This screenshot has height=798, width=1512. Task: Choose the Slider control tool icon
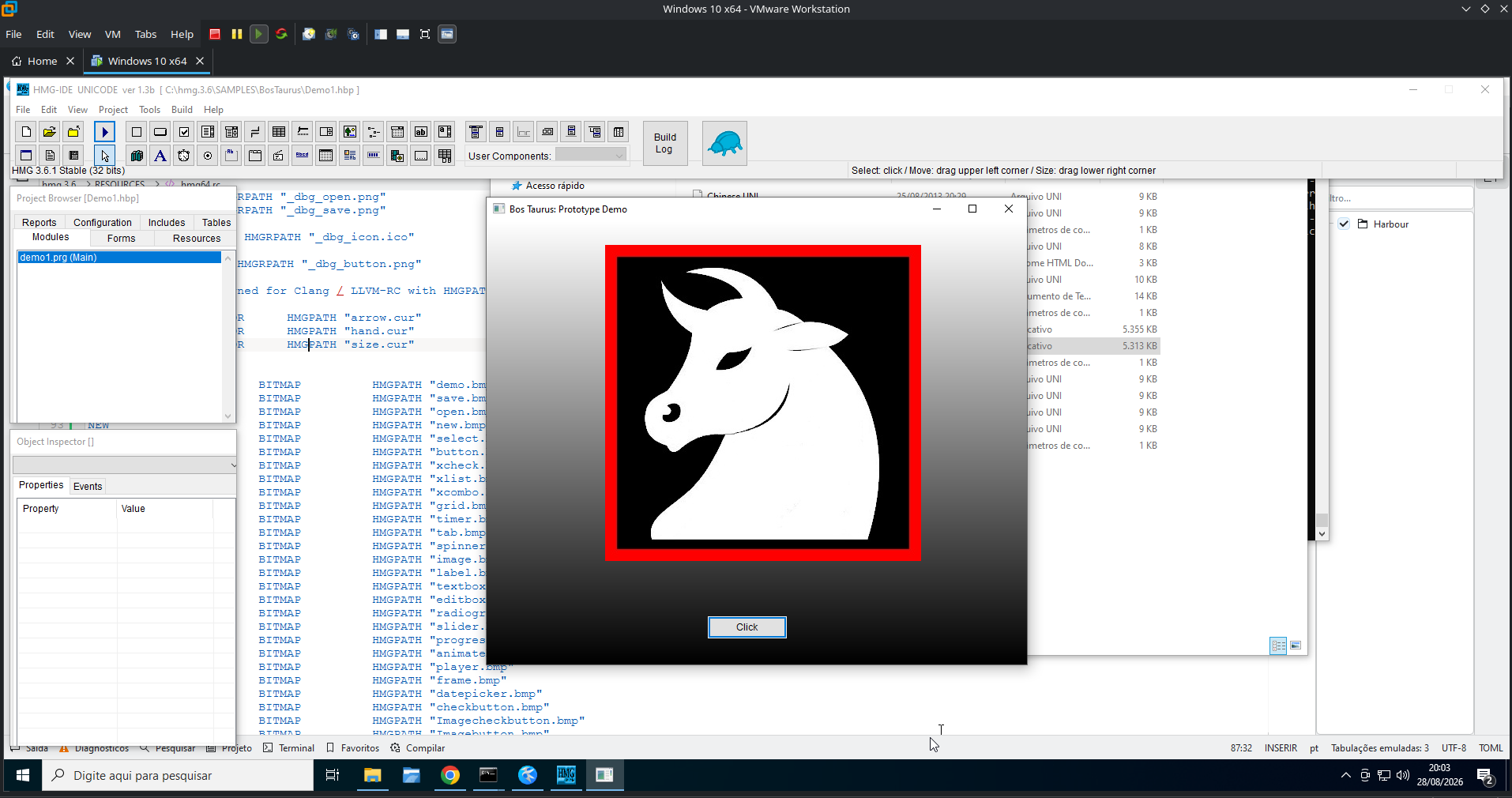click(x=303, y=132)
